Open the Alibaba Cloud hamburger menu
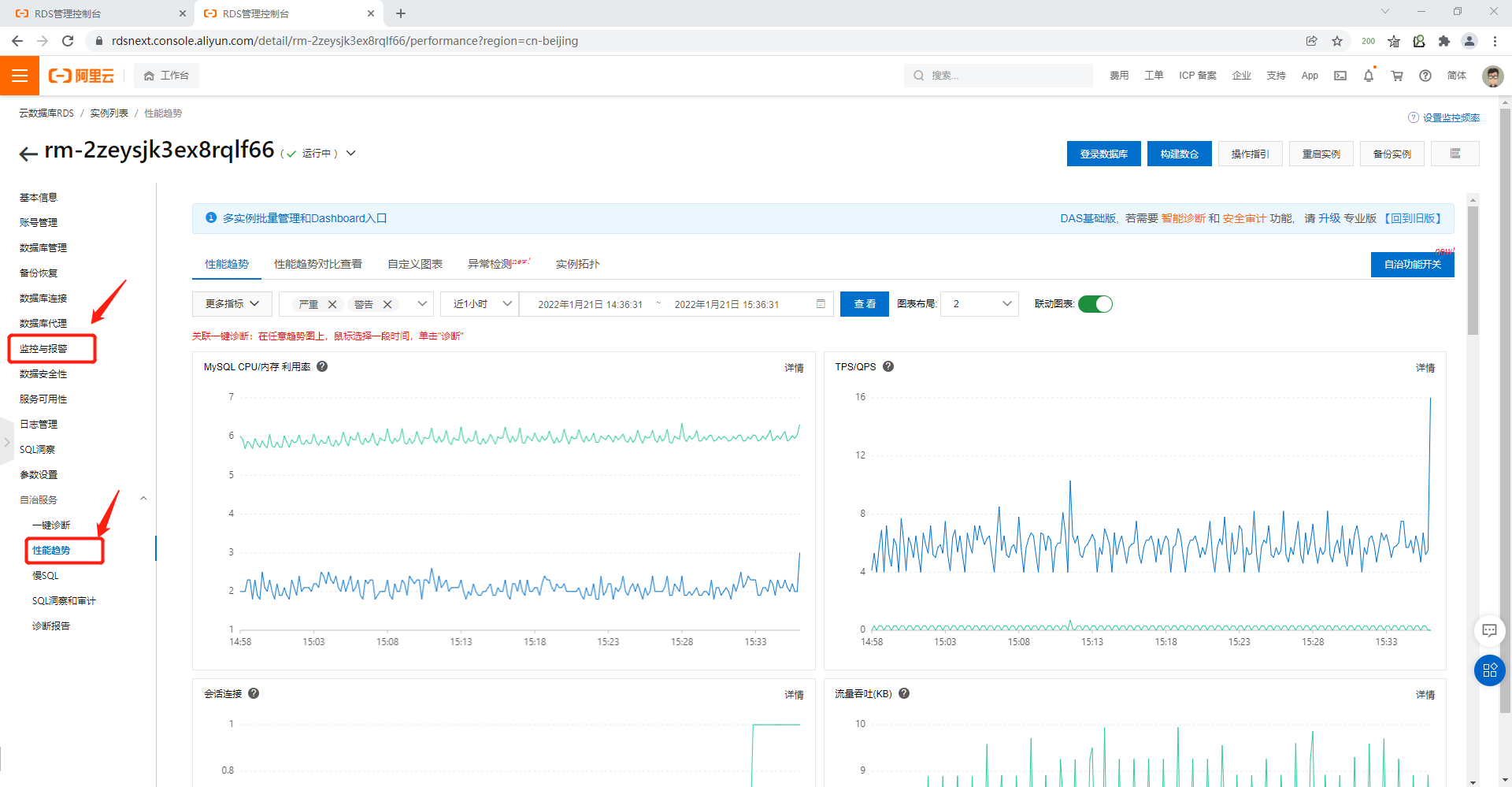Screen dimensions: 1512x787 pyautogui.click(x=20, y=76)
